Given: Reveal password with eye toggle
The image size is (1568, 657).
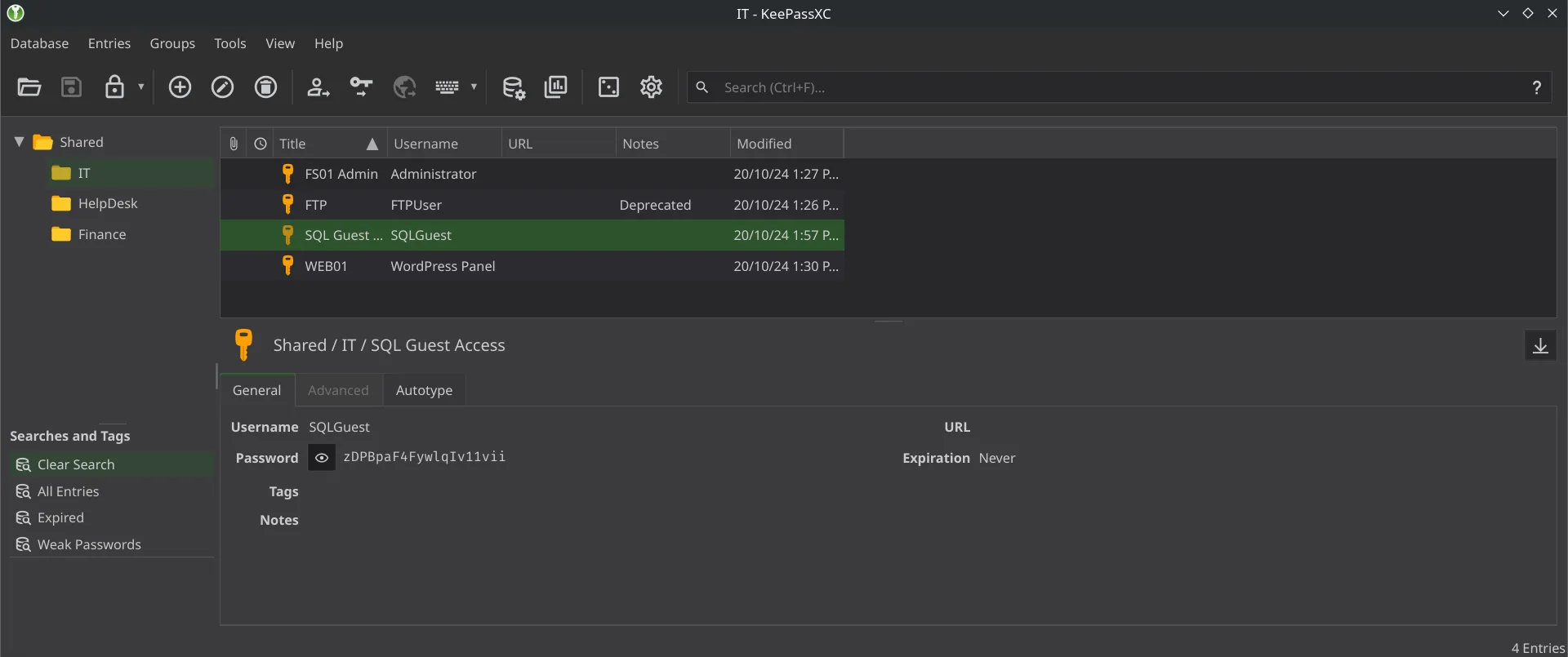Looking at the screenshot, I should point(322,458).
